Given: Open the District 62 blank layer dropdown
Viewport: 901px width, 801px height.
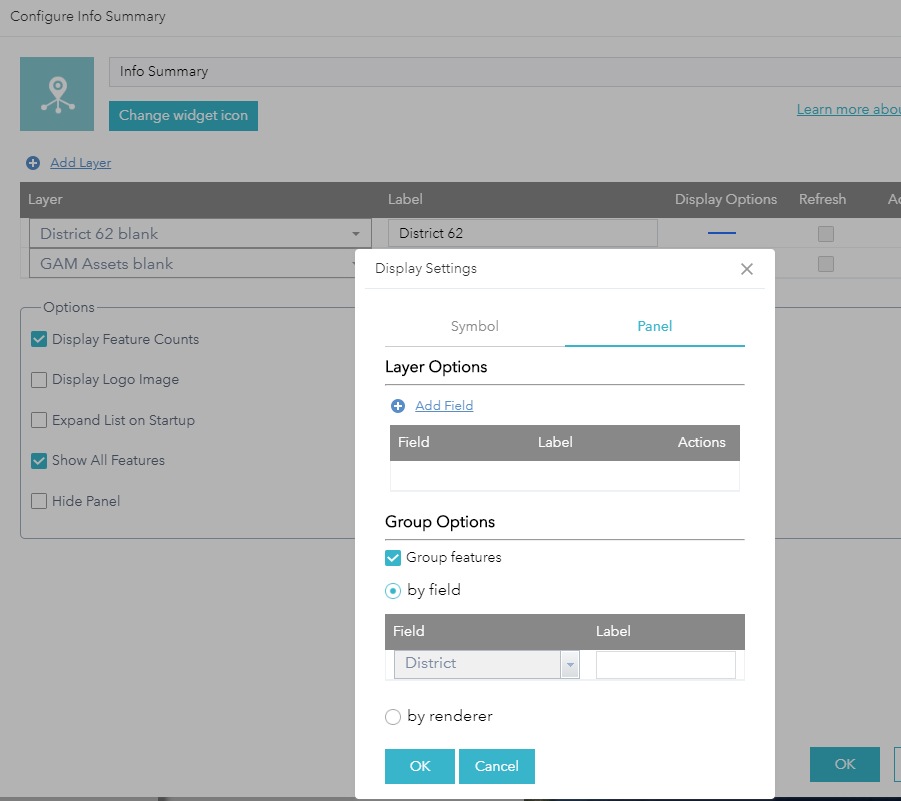Looking at the screenshot, I should 200,233.
